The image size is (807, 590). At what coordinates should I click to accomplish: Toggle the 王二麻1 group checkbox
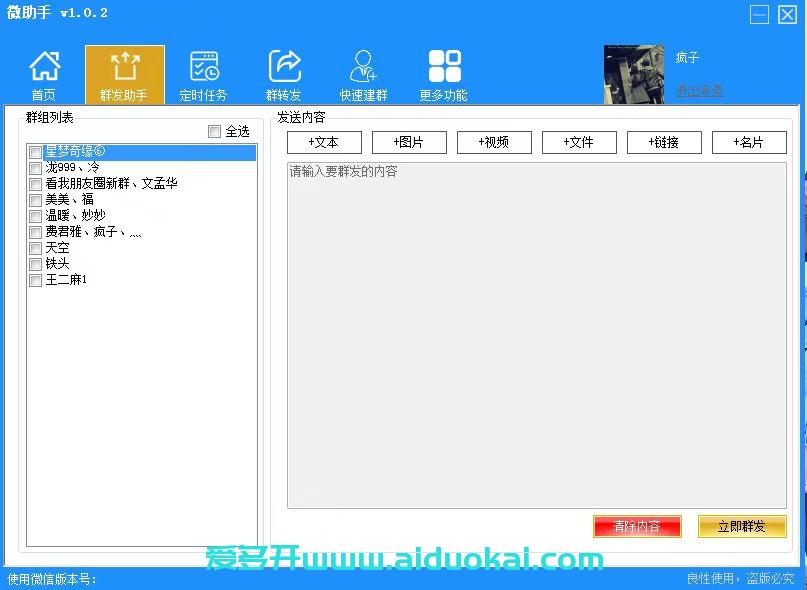tap(36, 280)
